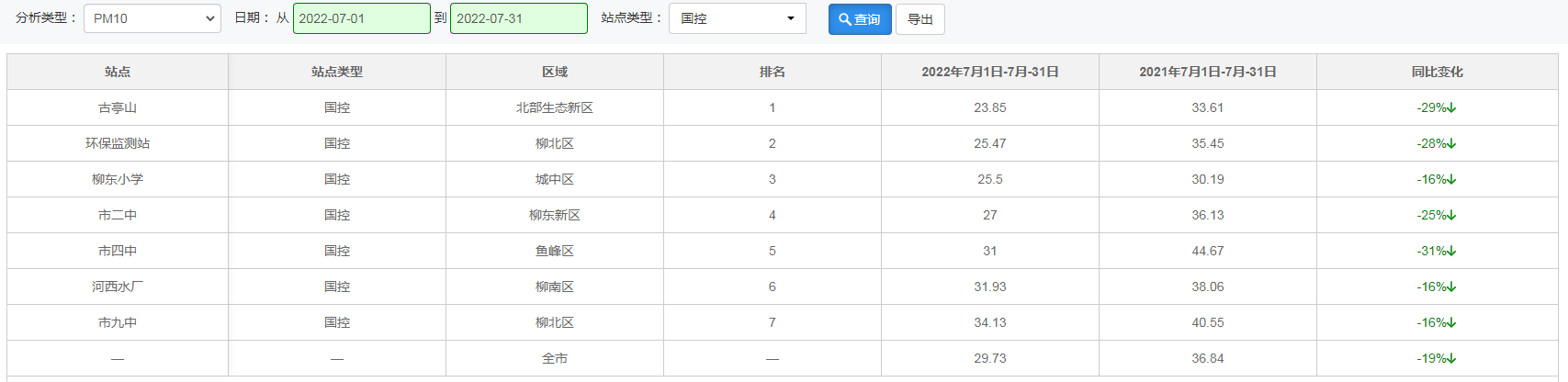Click the down arrow beside -28%

coord(1451,143)
